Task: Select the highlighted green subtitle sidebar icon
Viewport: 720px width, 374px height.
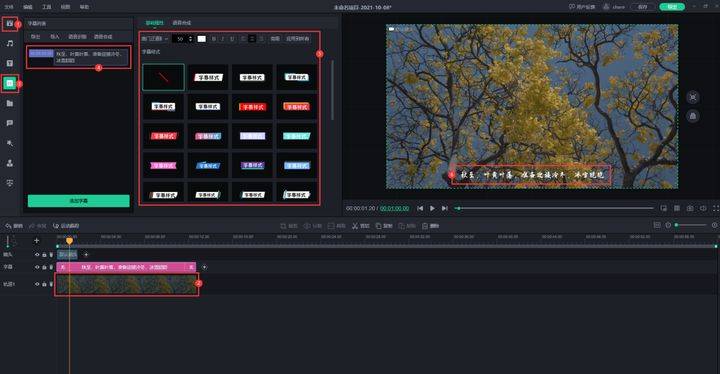Action: coord(10,83)
